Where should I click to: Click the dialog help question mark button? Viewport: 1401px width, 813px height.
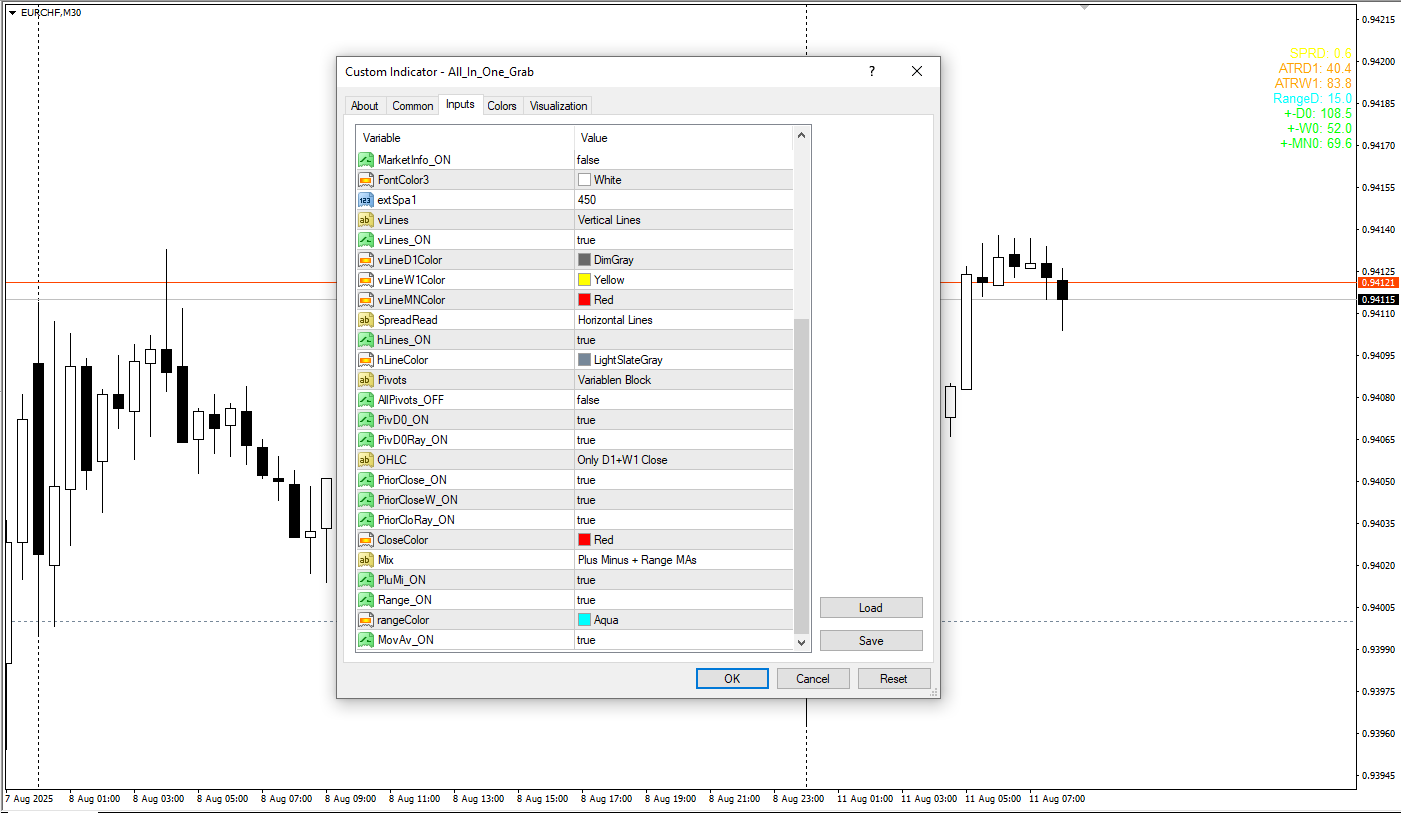[872, 72]
